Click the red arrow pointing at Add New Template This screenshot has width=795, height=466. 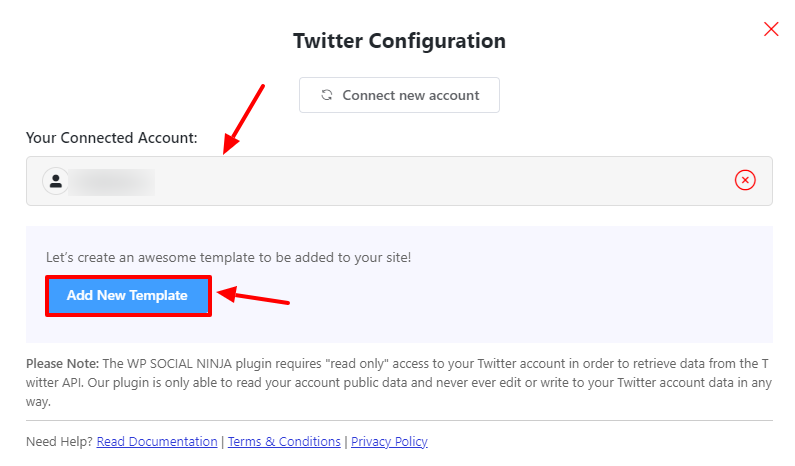252,296
